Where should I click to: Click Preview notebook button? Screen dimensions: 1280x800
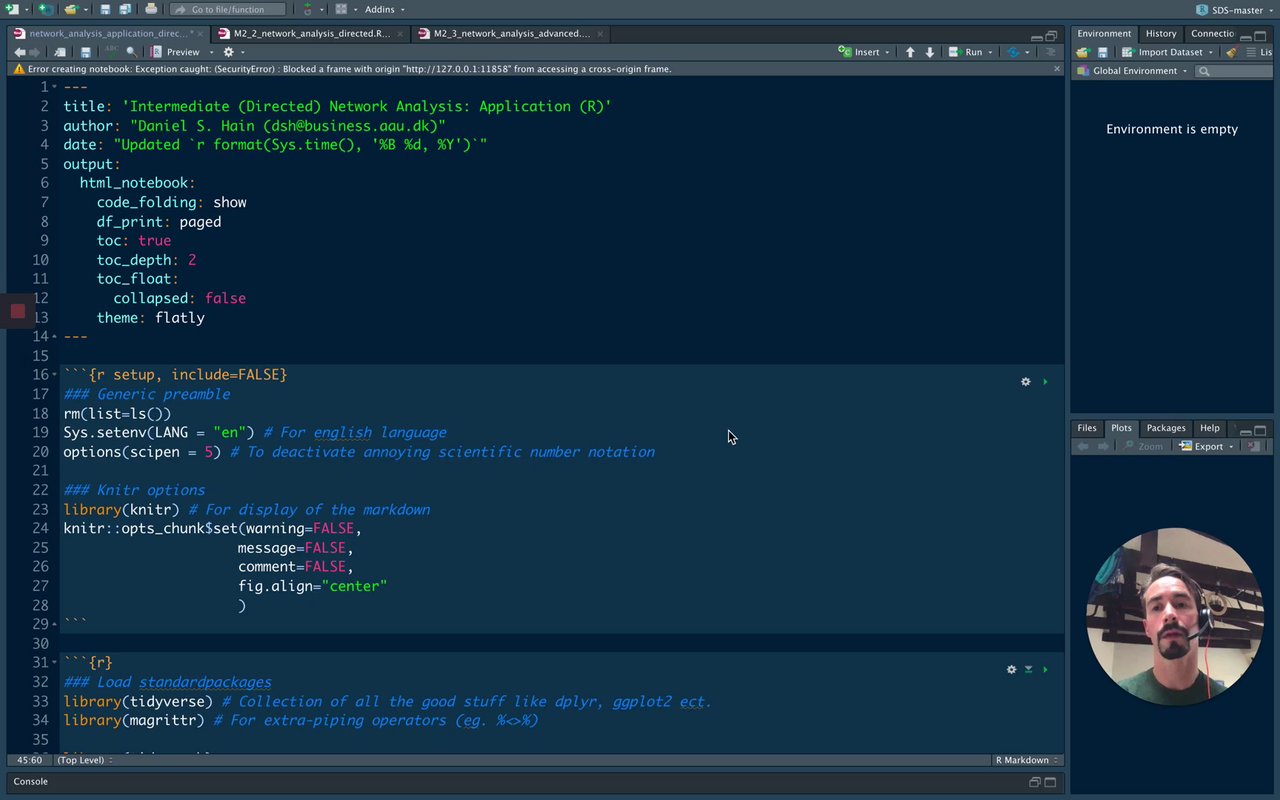tap(181, 52)
